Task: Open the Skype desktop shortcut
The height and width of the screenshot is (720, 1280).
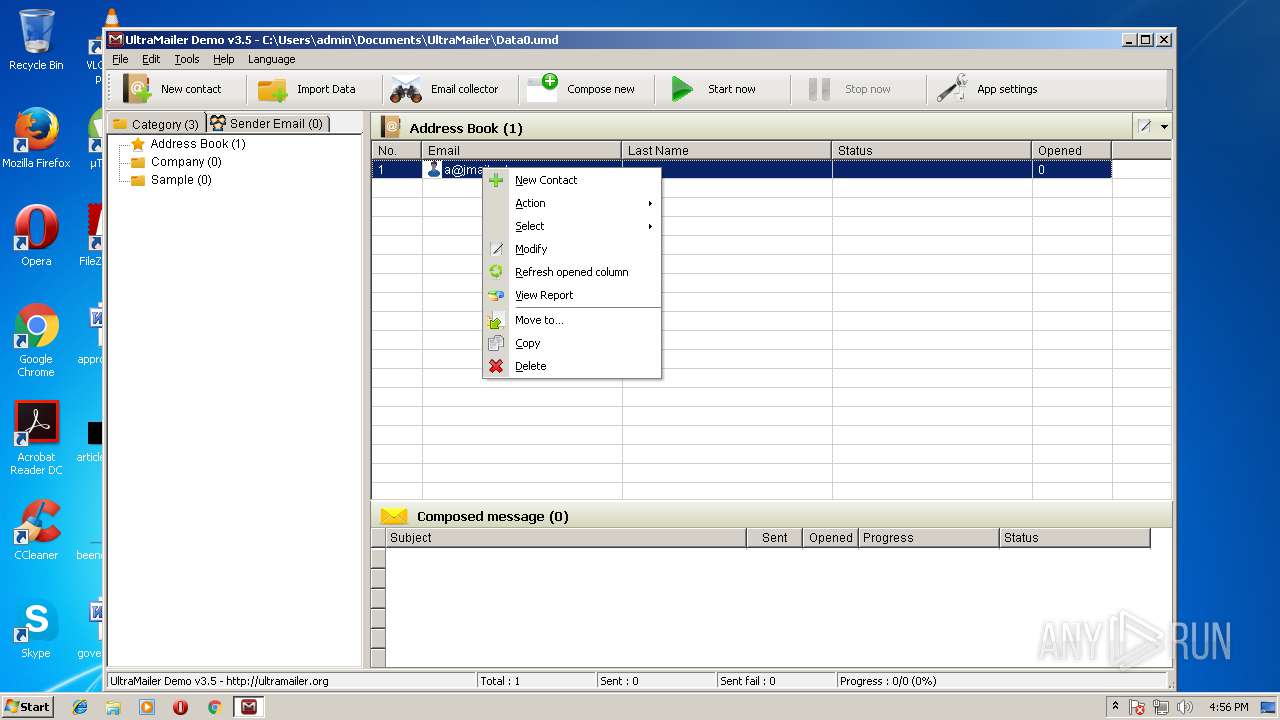Action: click(36, 629)
